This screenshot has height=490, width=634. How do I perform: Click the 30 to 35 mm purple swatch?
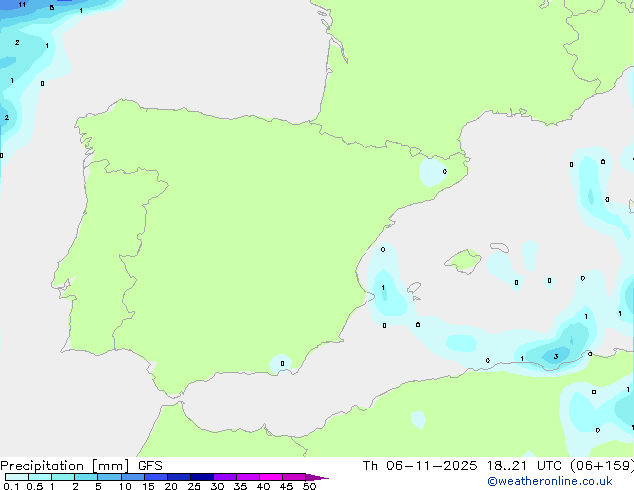(x=224, y=477)
